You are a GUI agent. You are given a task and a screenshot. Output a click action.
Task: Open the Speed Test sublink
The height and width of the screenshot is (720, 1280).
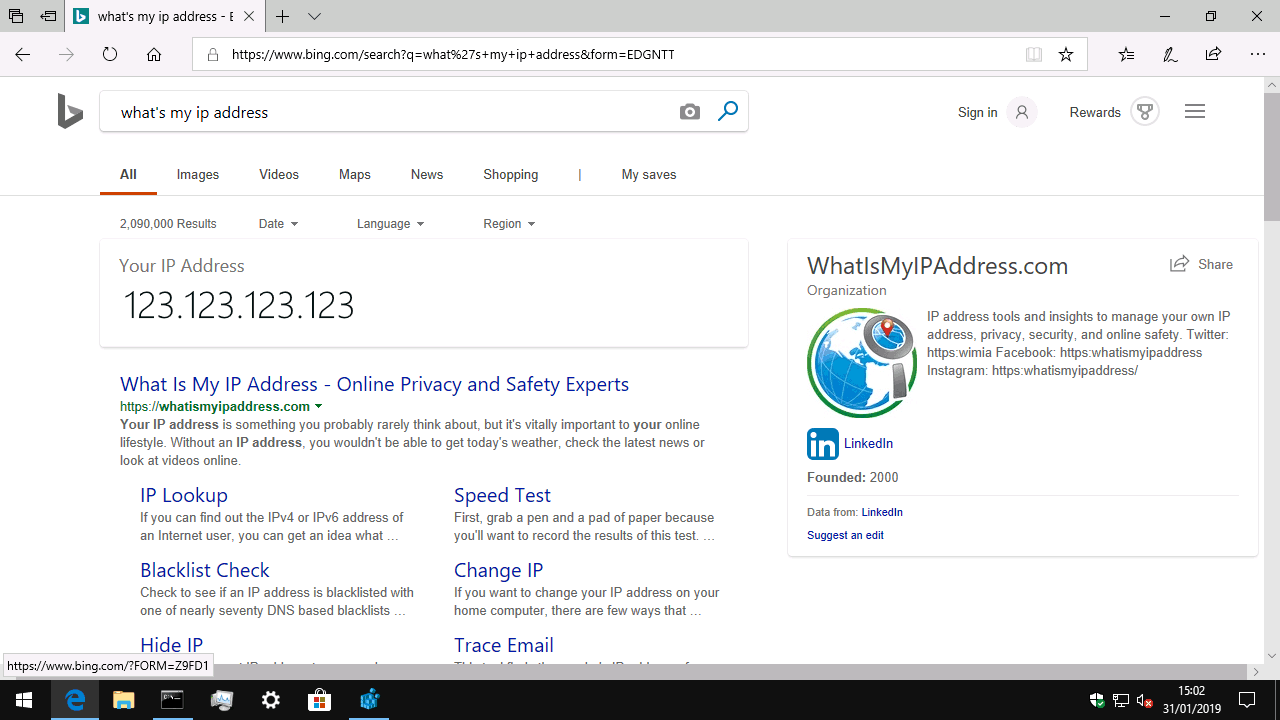click(502, 495)
